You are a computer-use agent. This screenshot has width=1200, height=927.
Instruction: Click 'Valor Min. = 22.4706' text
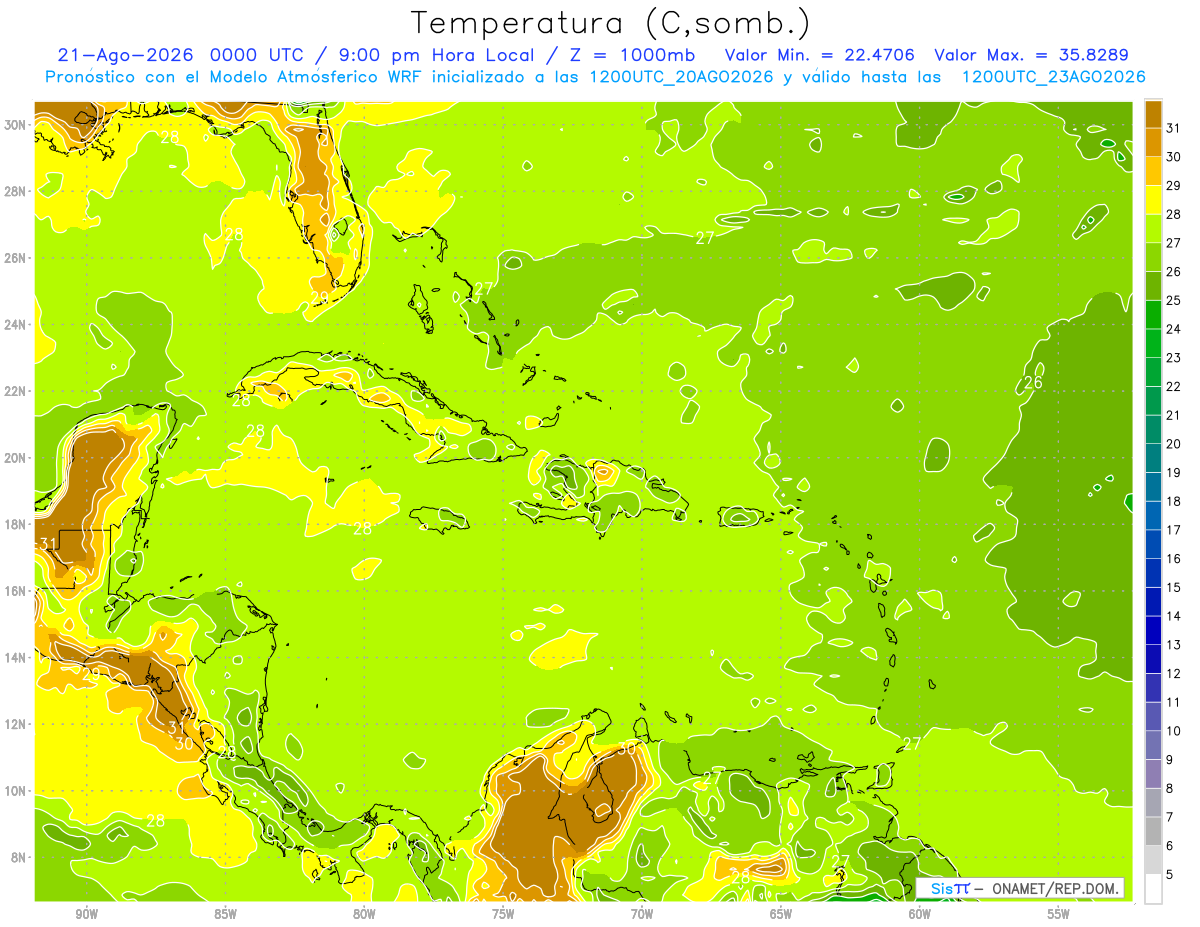[820, 55]
